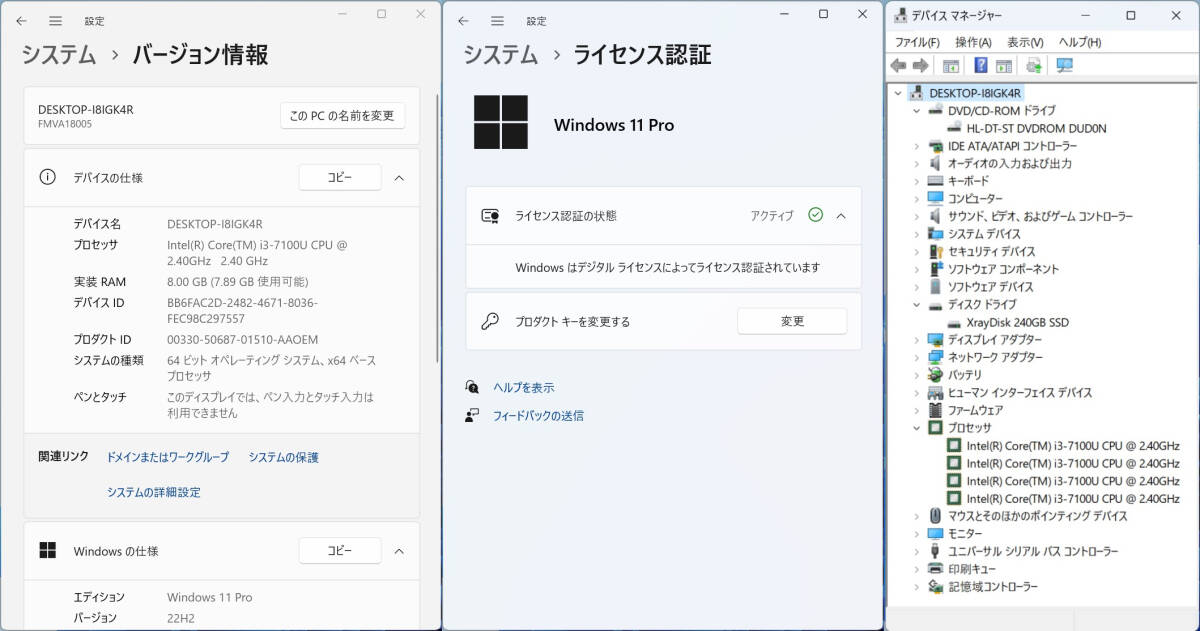Select the HL-DT-ST DVDROM DUD0N device
Viewport: 1200px width, 631px height.
click(x=1036, y=128)
